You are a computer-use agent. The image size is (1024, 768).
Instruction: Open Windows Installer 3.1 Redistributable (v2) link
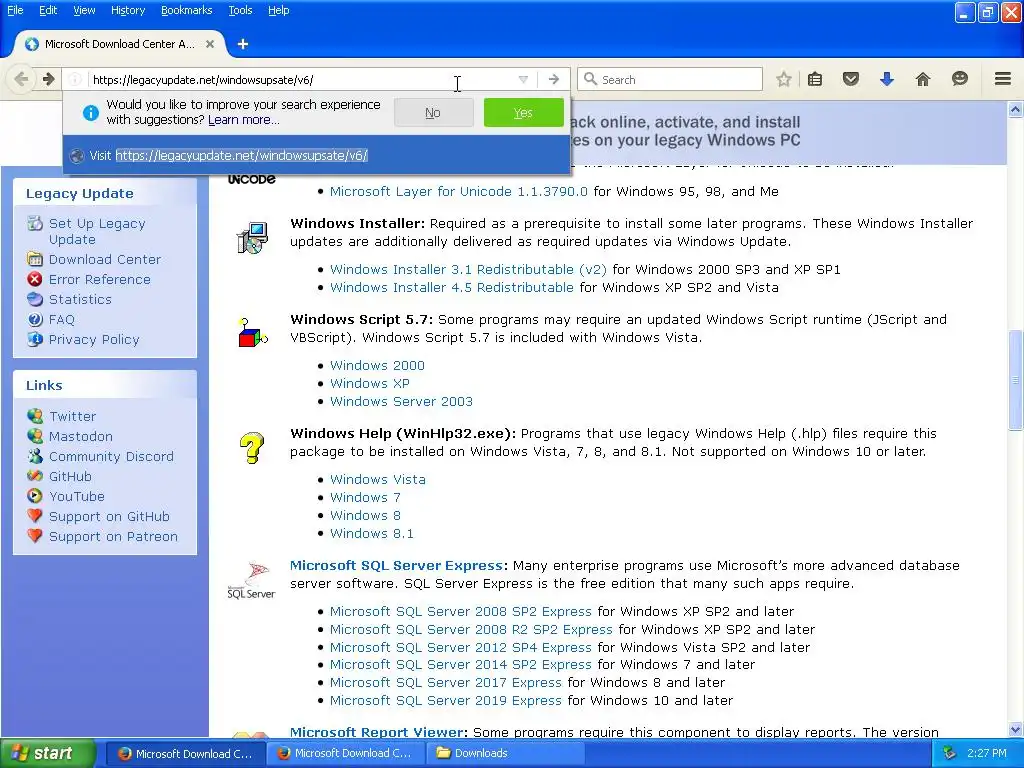point(468,269)
